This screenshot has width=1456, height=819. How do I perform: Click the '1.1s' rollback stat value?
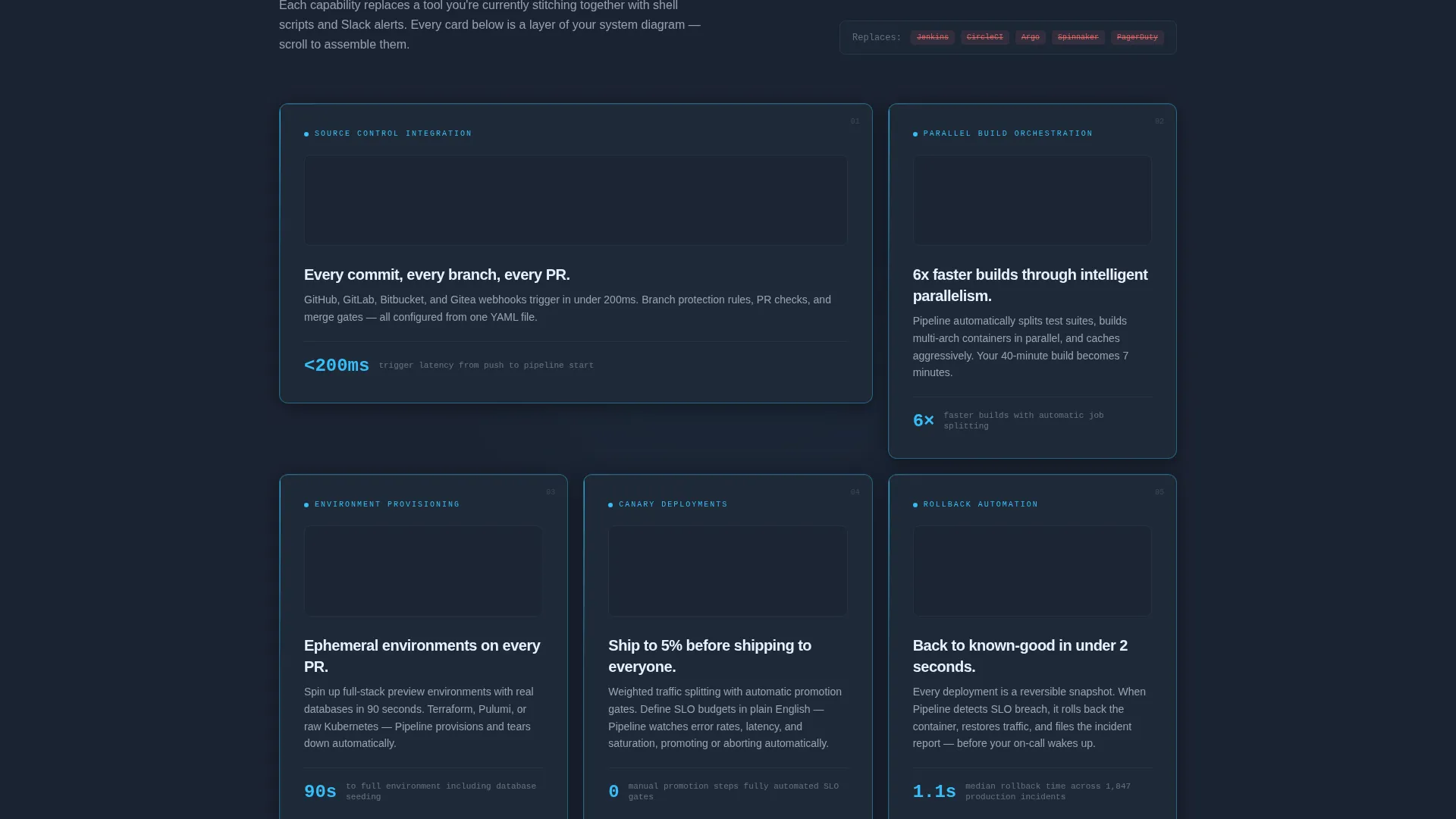pyautogui.click(x=934, y=792)
